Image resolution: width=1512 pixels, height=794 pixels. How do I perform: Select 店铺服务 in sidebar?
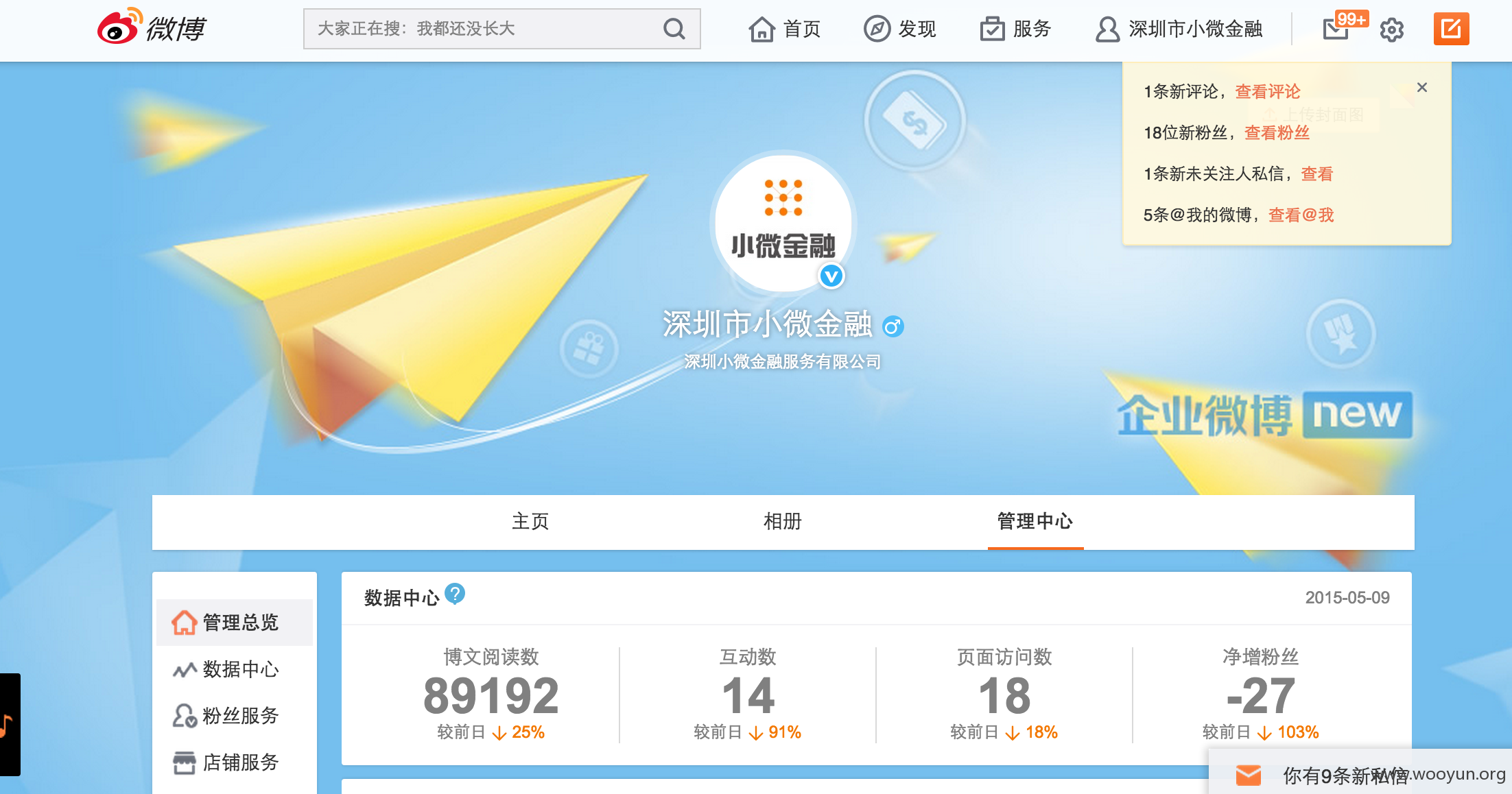coord(235,762)
